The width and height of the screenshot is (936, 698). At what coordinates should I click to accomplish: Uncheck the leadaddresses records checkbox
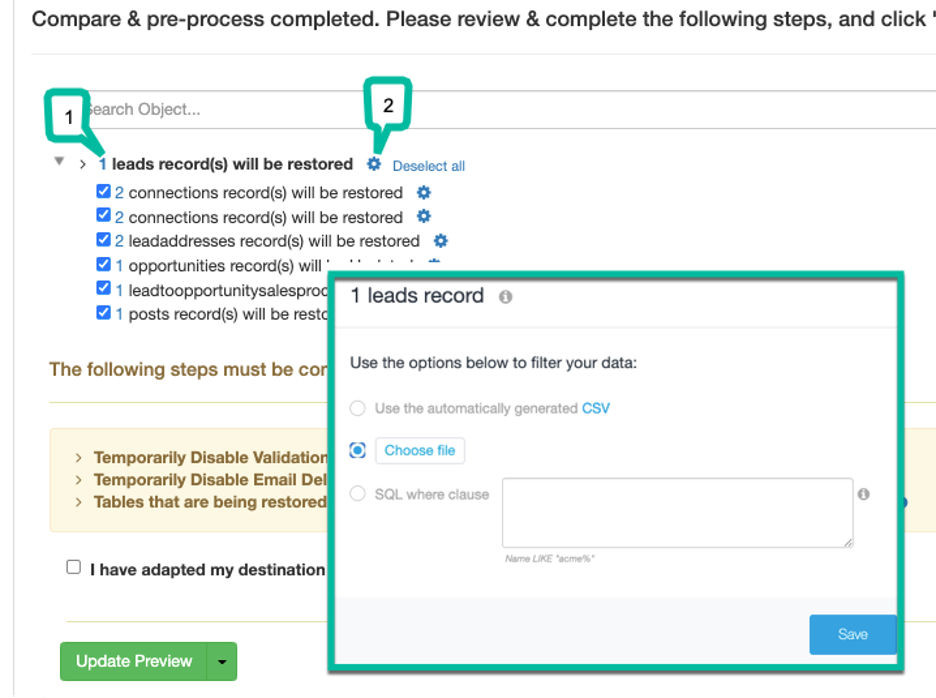[103, 239]
